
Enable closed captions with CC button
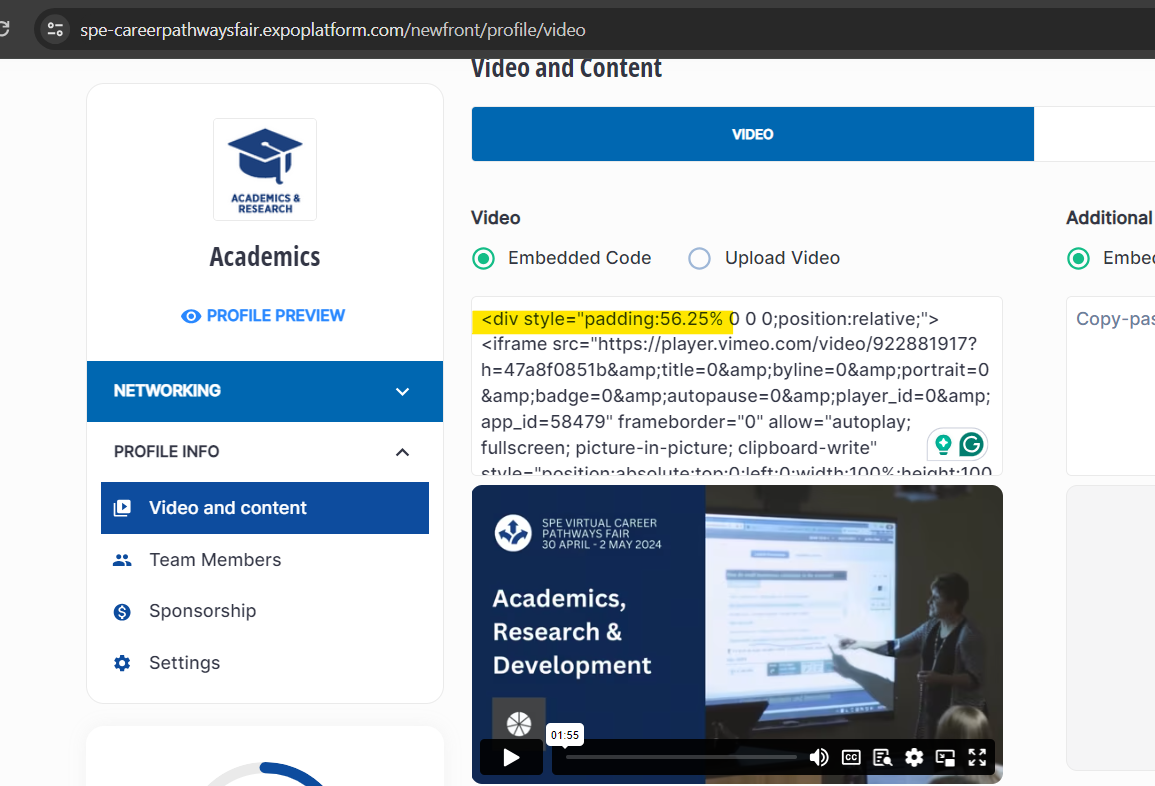tap(851, 757)
